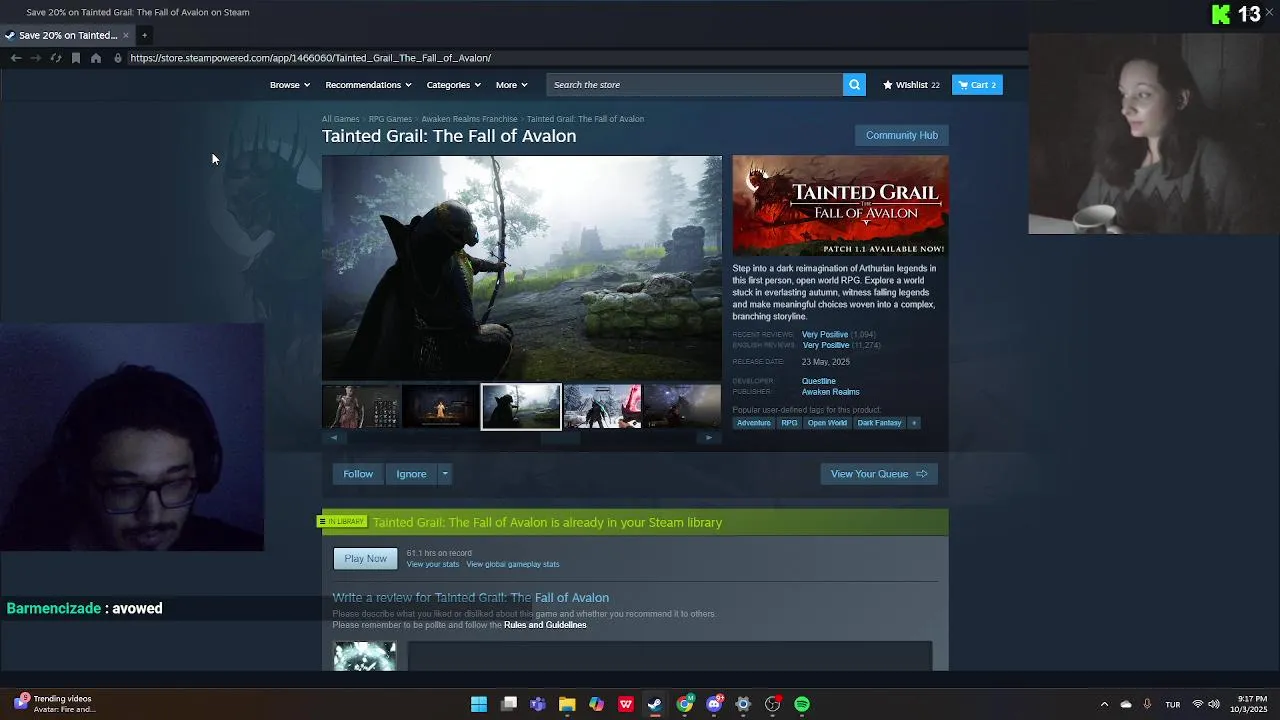This screenshot has width=1280, height=720.
Task: Open the Wishlist with the star icon
Action: tap(911, 85)
